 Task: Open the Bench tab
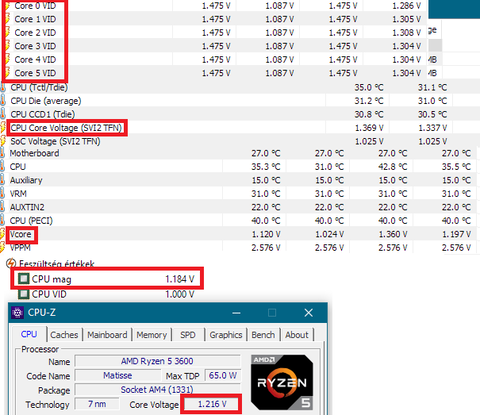coord(263,335)
